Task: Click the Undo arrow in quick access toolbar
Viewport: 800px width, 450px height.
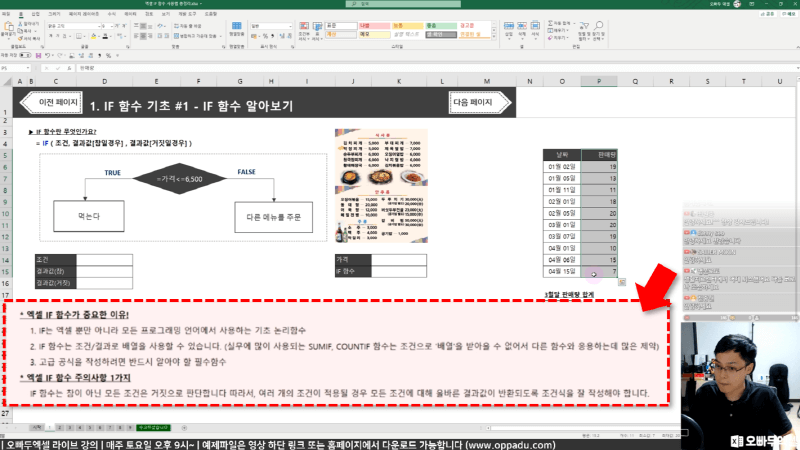Action: (x=47, y=55)
